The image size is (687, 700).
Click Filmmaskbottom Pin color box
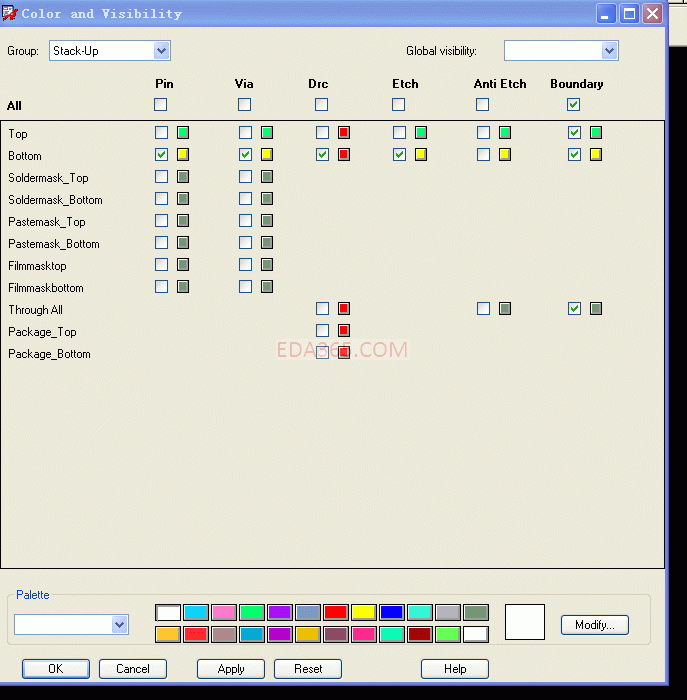(183, 287)
